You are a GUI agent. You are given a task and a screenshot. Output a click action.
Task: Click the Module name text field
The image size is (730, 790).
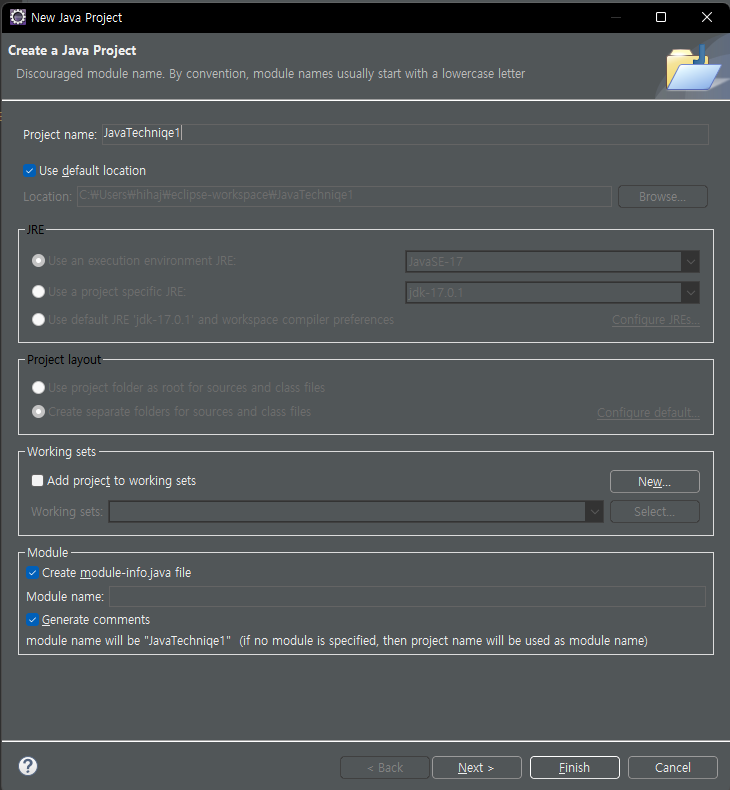(x=407, y=597)
